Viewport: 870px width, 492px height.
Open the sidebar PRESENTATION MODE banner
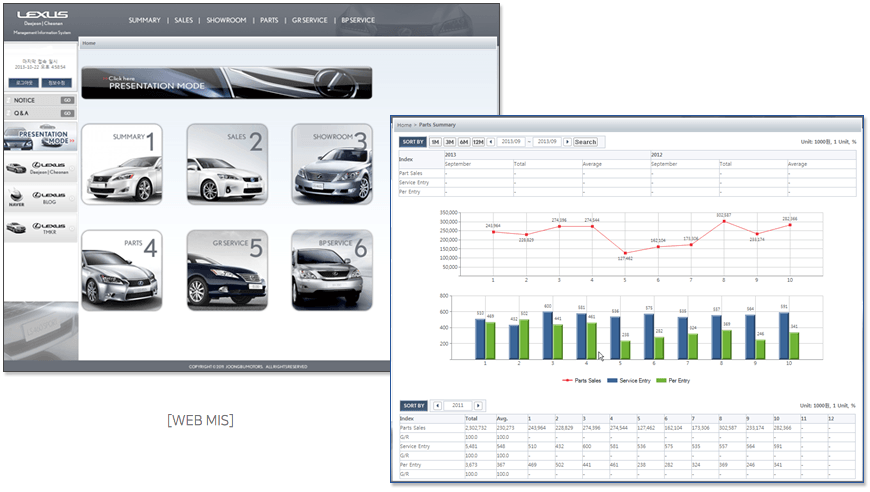[41, 136]
